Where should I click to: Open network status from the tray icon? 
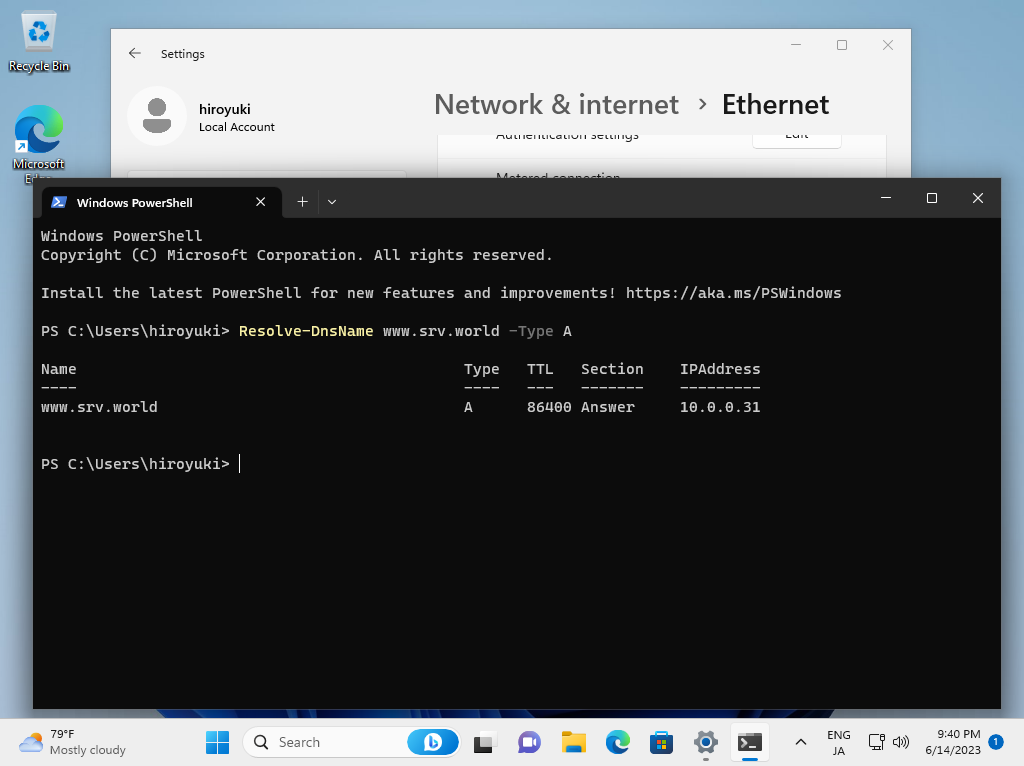876,742
